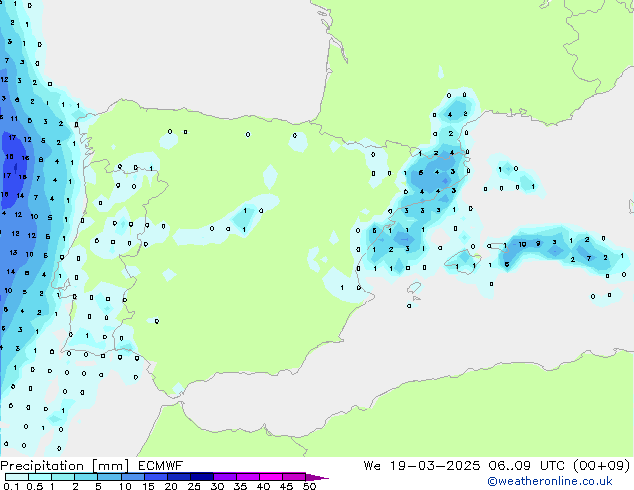This screenshot has height=490, width=634.
Task: Click the legend label "35"
Action: [x=240, y=486]
